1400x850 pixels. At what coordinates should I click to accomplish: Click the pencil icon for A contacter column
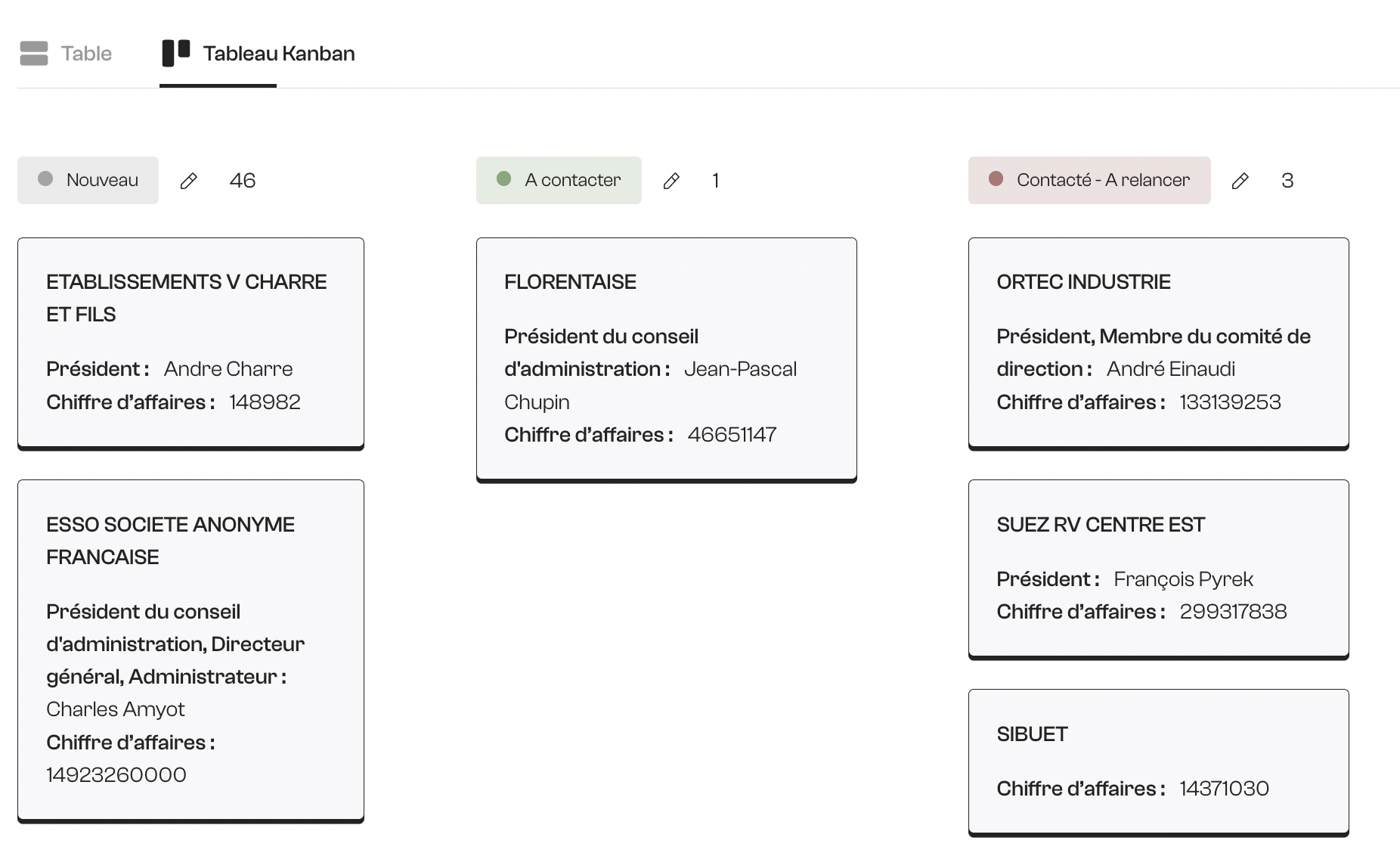[672, 180]
